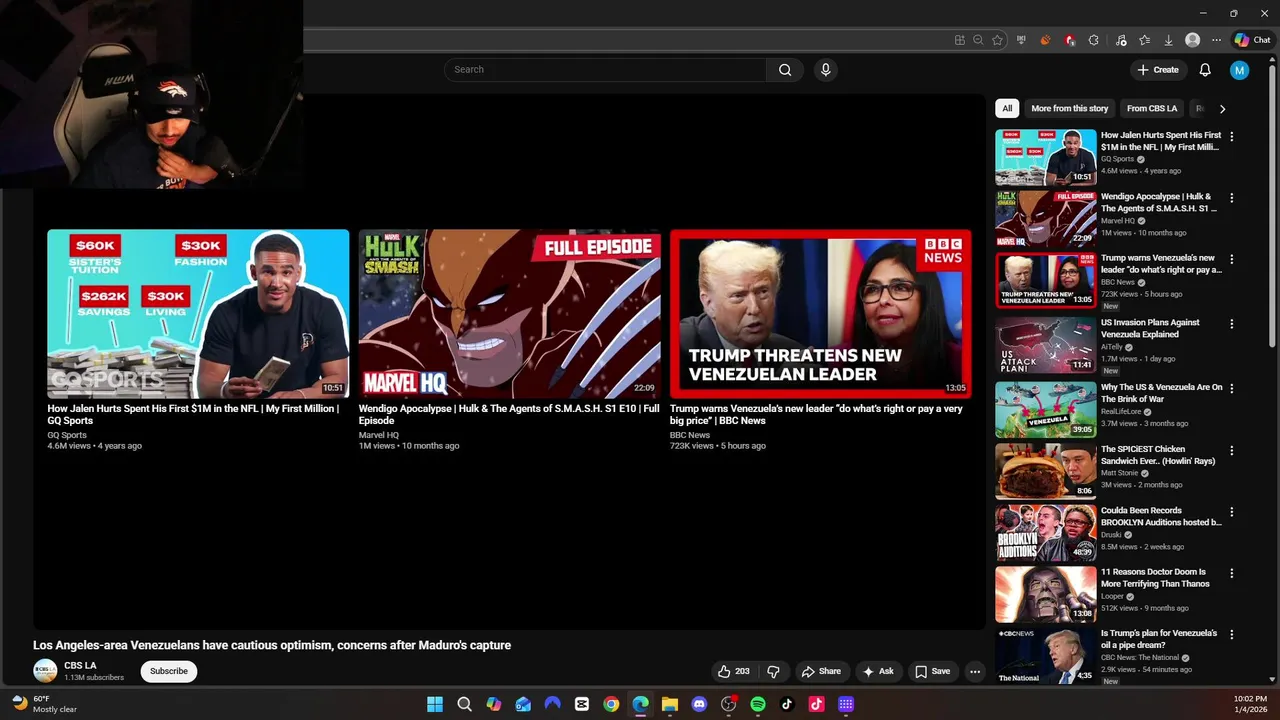1280x720 pixels.
Task: Open File Explorer from the taskbar
Action: coord(670,704)
